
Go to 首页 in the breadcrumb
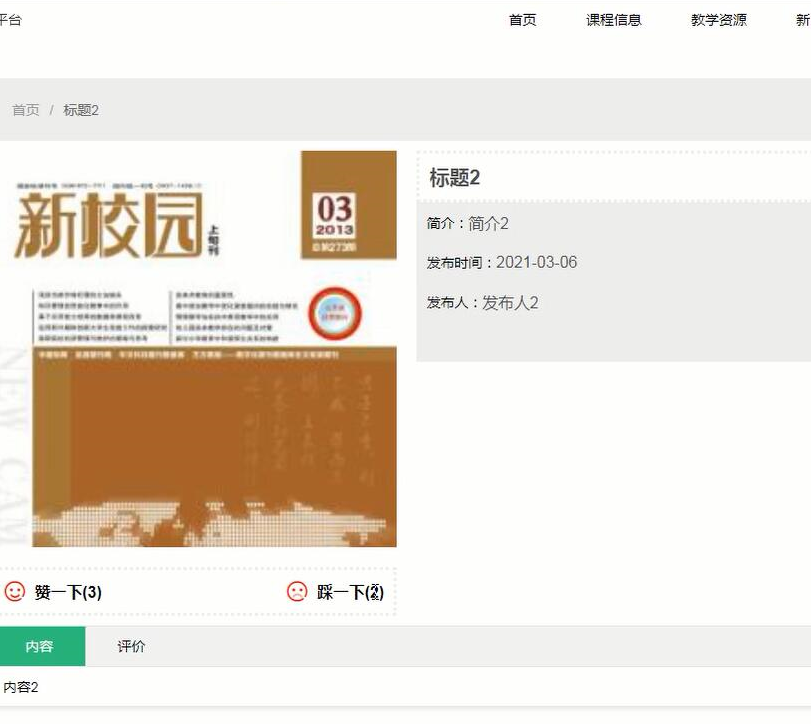(26, 110)
